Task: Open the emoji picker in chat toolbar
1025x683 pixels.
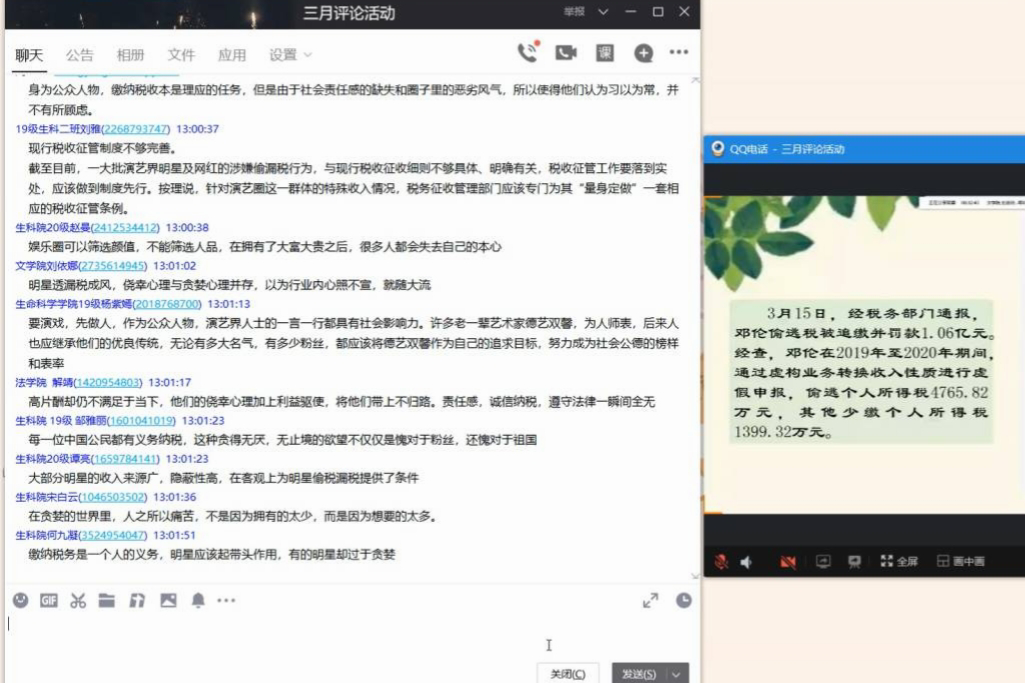Action: coord(20,600)
